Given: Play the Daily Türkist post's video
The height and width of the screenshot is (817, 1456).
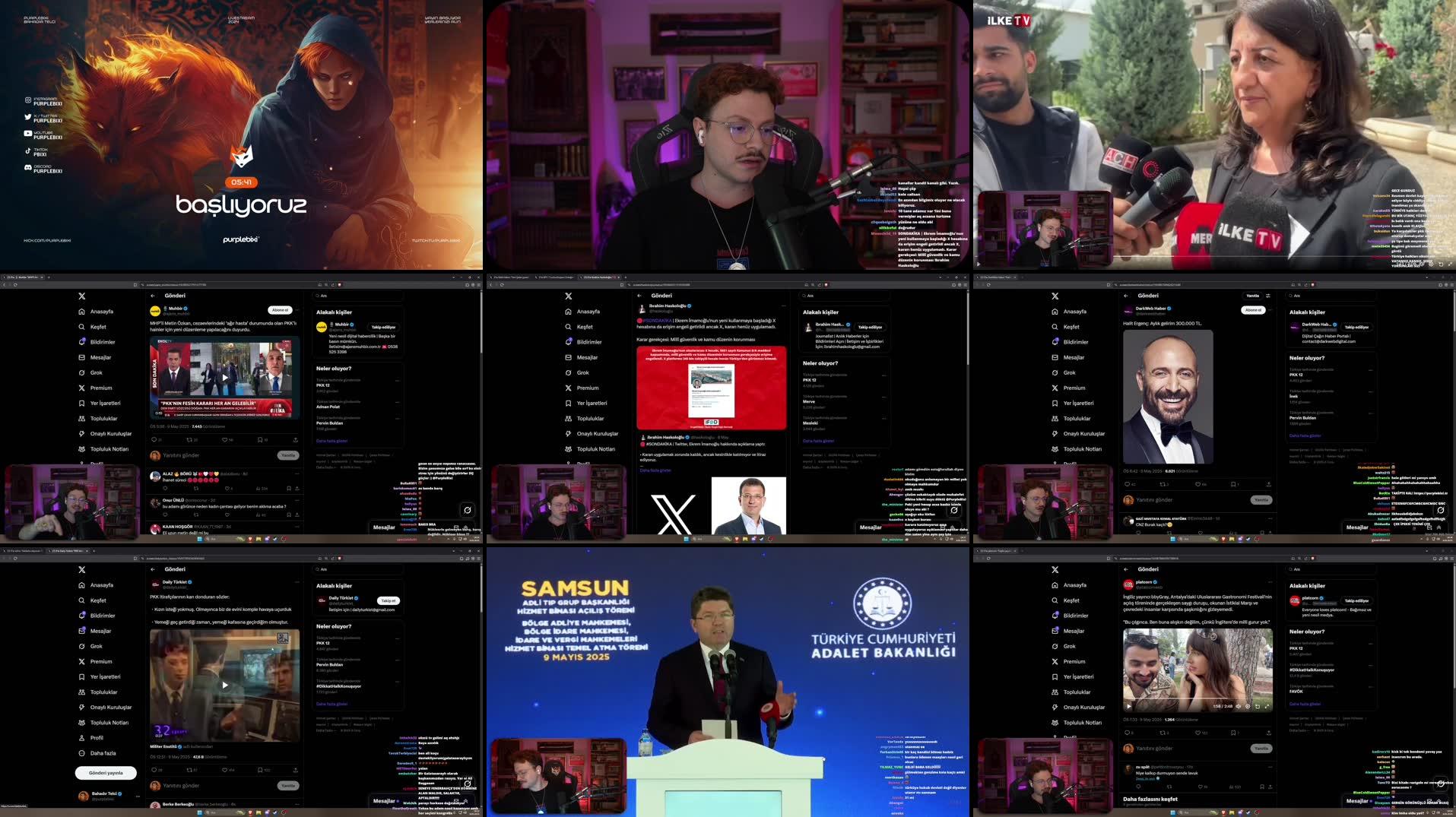Looking at the screenshot, I should click(224, 685).
